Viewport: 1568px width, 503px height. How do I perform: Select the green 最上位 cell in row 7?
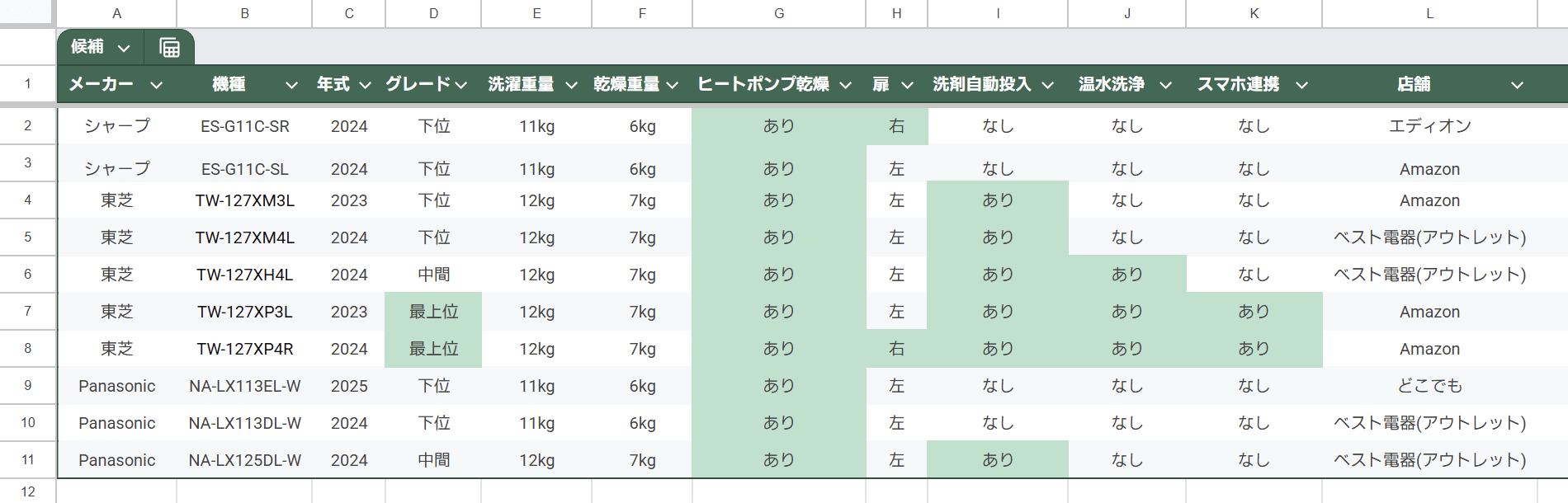pos(433,312)
